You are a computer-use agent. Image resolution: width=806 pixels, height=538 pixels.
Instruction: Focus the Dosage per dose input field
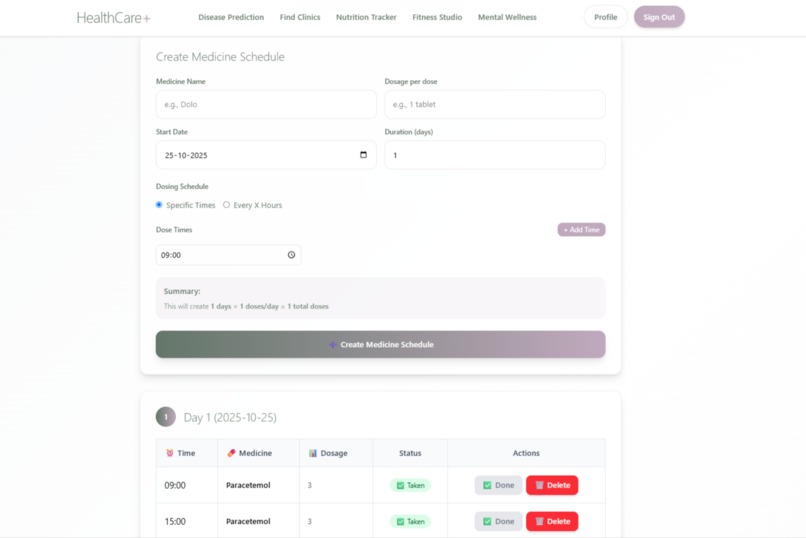494,104
